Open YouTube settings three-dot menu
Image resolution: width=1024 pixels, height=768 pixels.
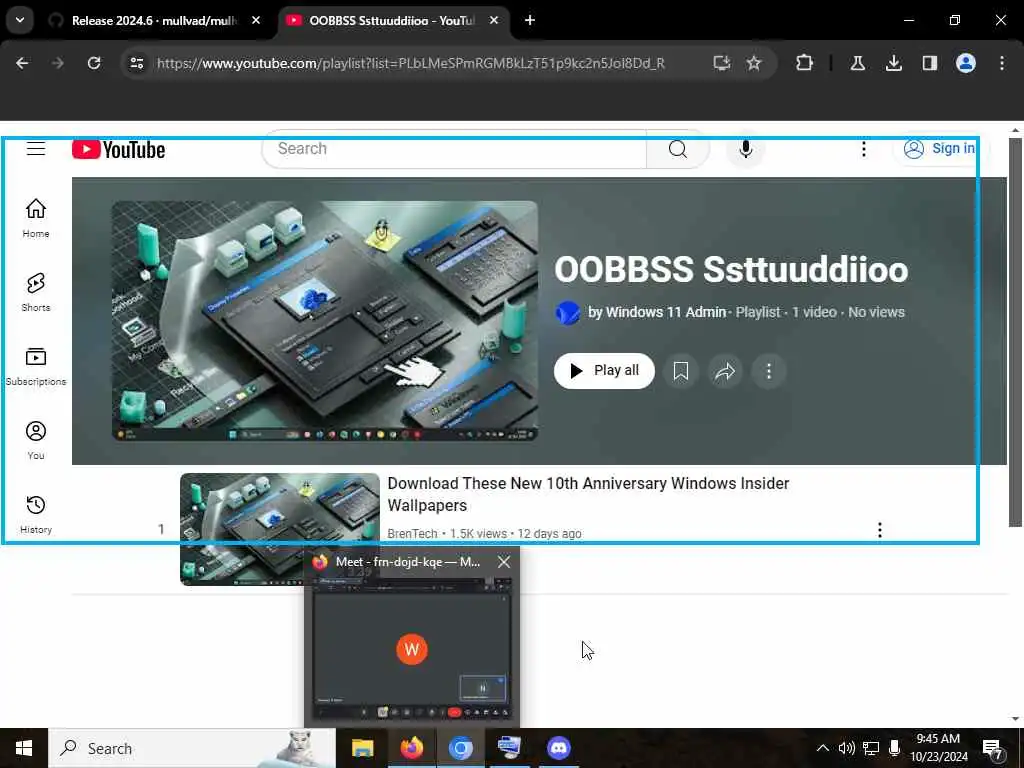pos(863,150)
